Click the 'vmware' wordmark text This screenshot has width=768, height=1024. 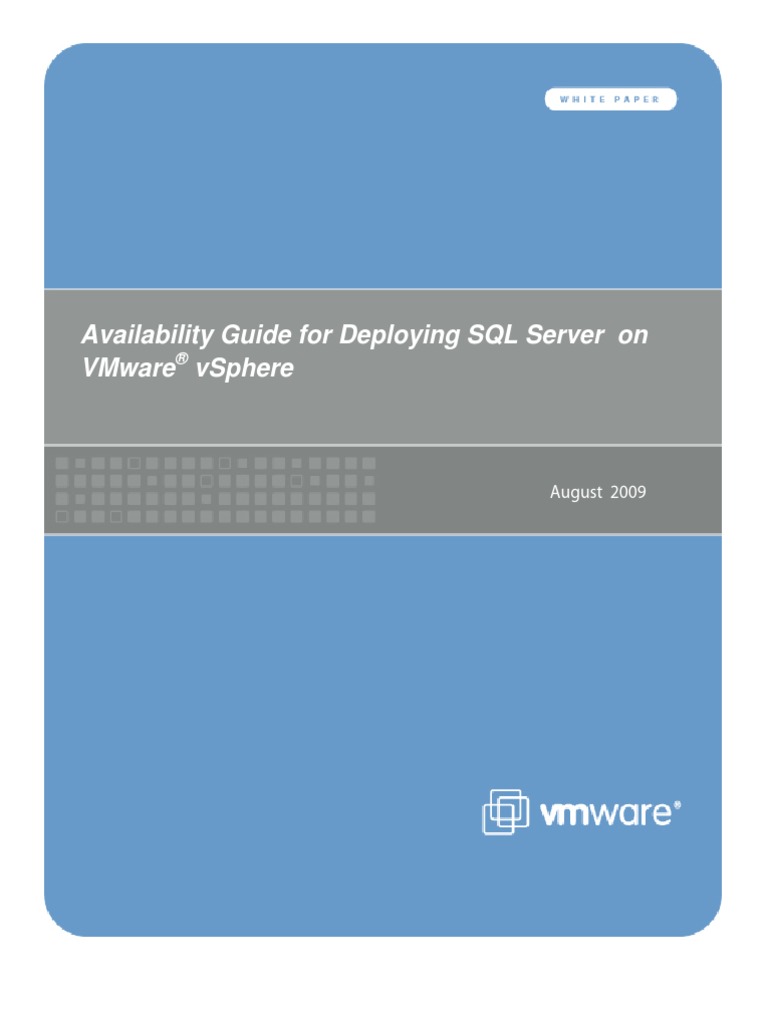pyautogui.click(x=609, y=814)
